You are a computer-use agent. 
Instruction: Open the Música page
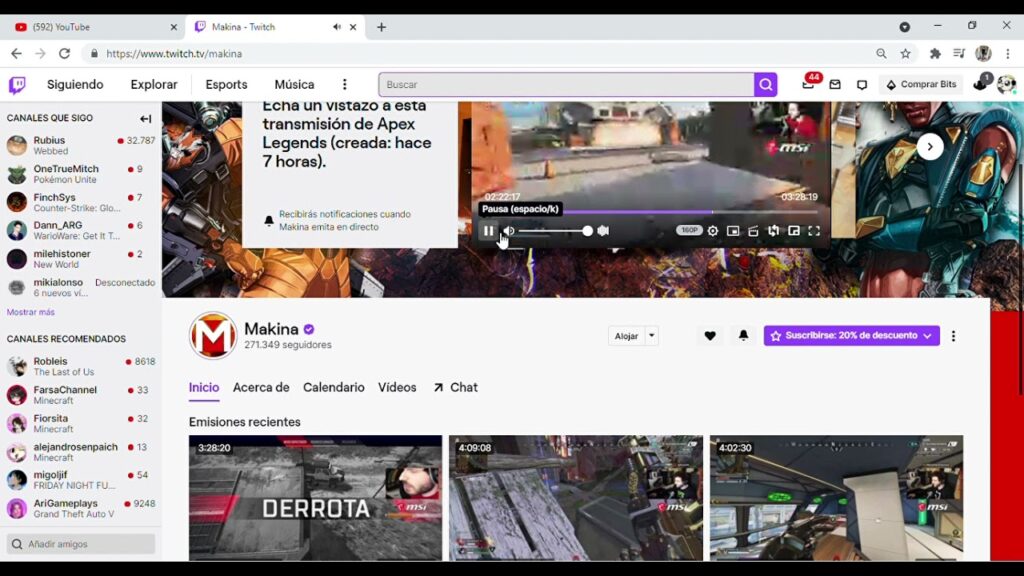pos(294,84)
